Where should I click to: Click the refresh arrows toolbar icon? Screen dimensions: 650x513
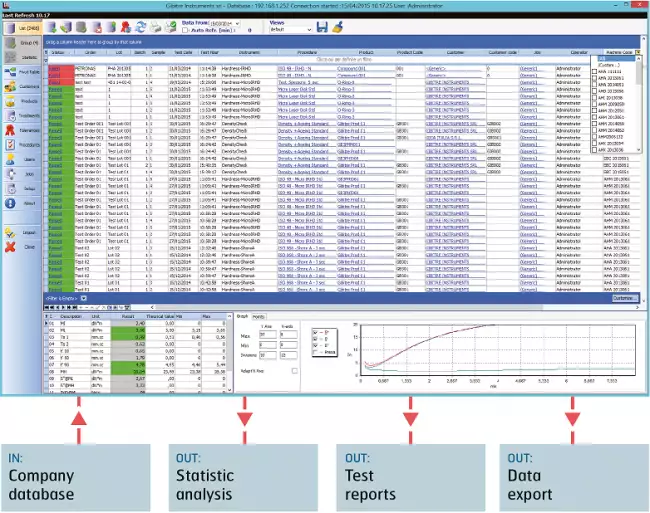point(142,25)
